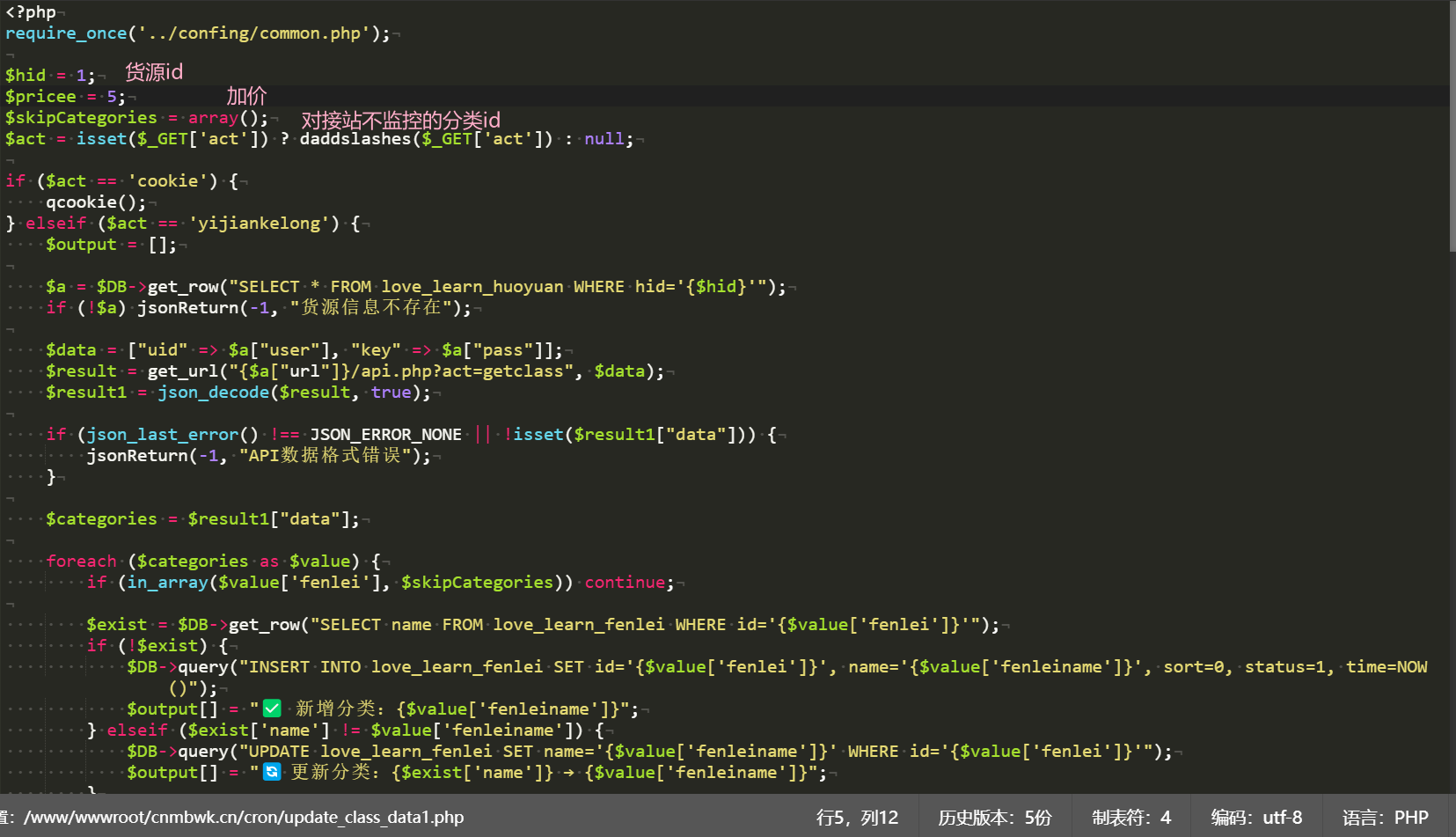Switch the 语言 PHP language mode
Screen dimensions: 1456x837
click(1385, 818)
